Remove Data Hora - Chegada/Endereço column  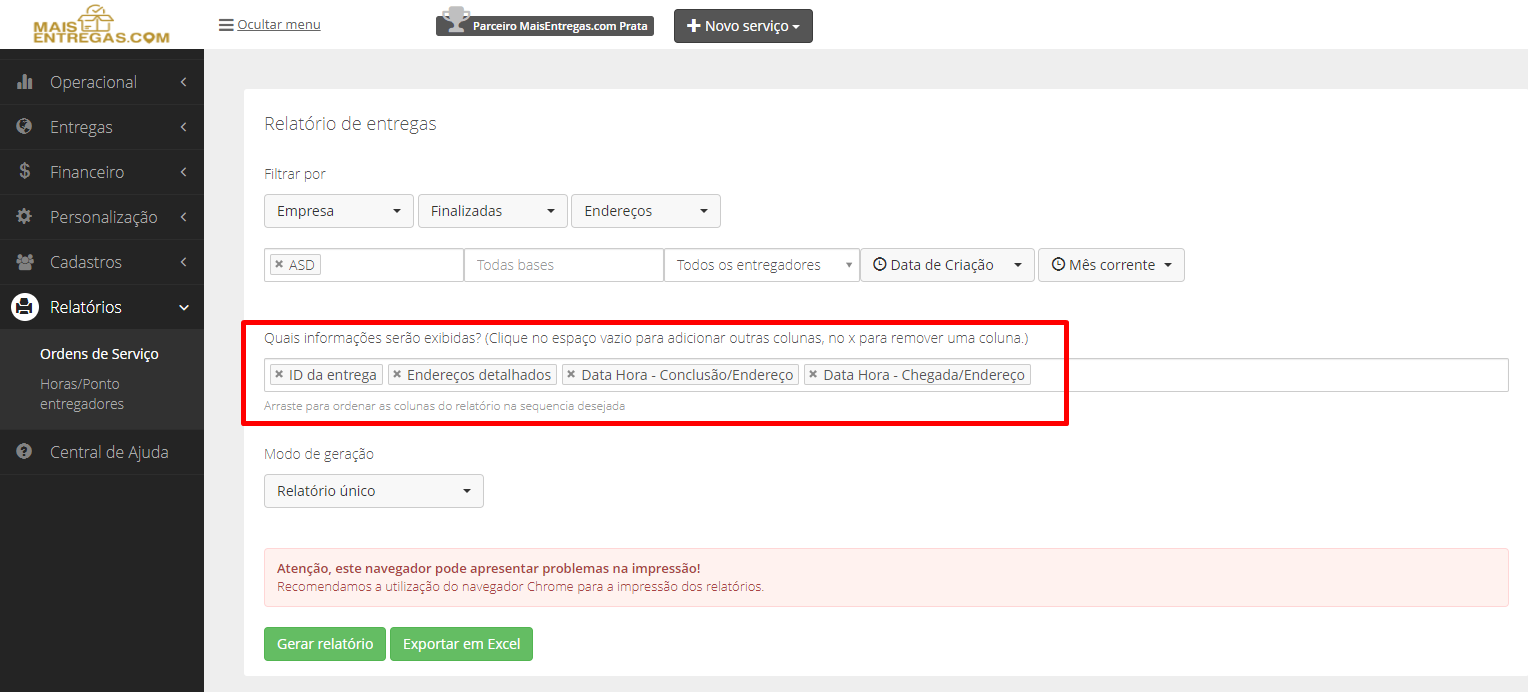[813, 375]
